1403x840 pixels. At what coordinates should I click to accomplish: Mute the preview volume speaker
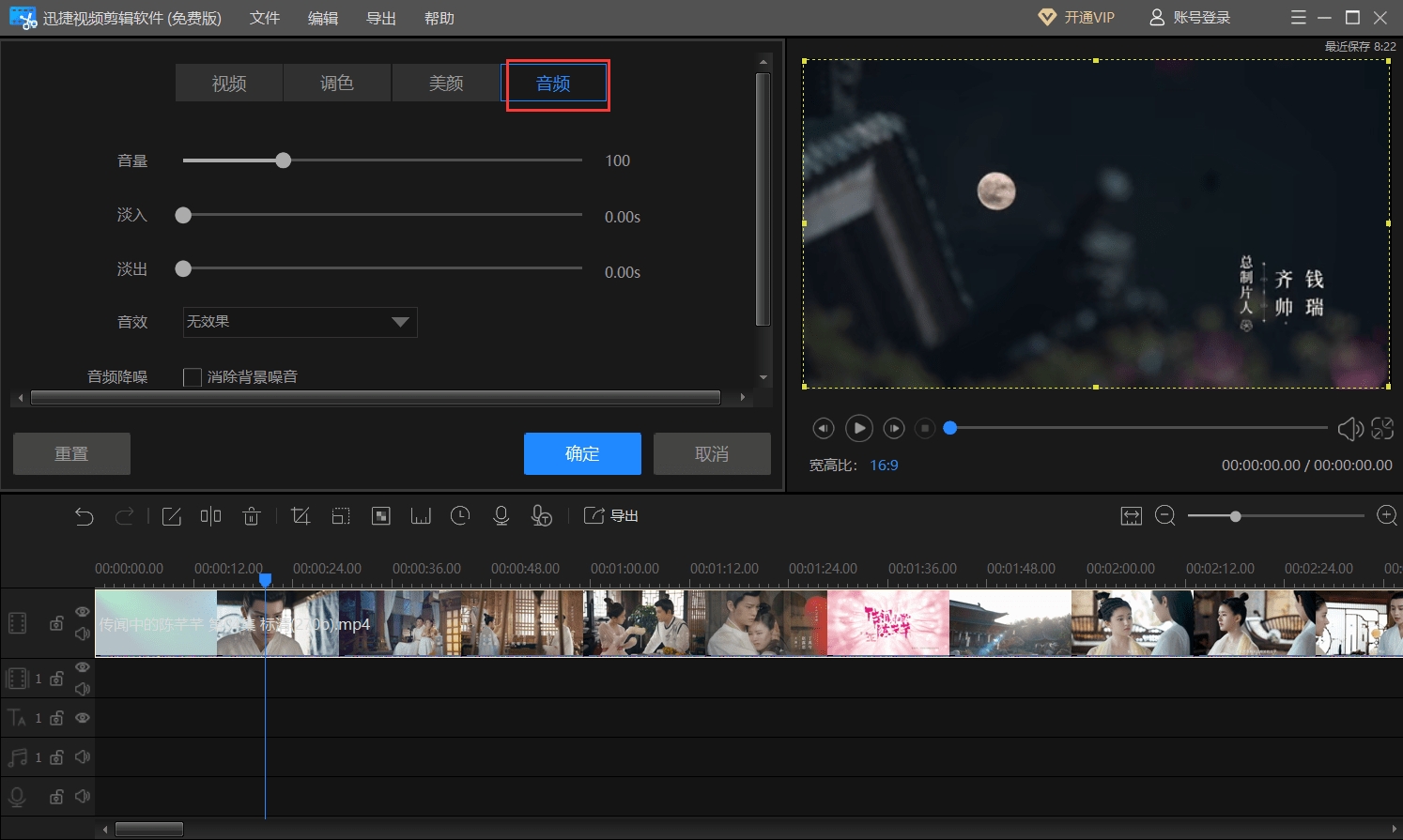(1350, 429)
